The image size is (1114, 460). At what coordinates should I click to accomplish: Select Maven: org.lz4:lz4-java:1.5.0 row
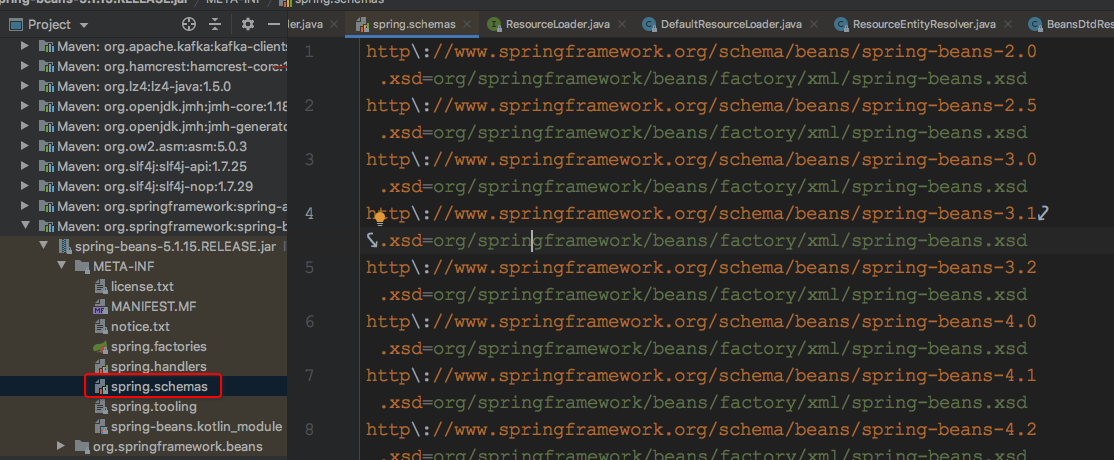pos(144,87)
